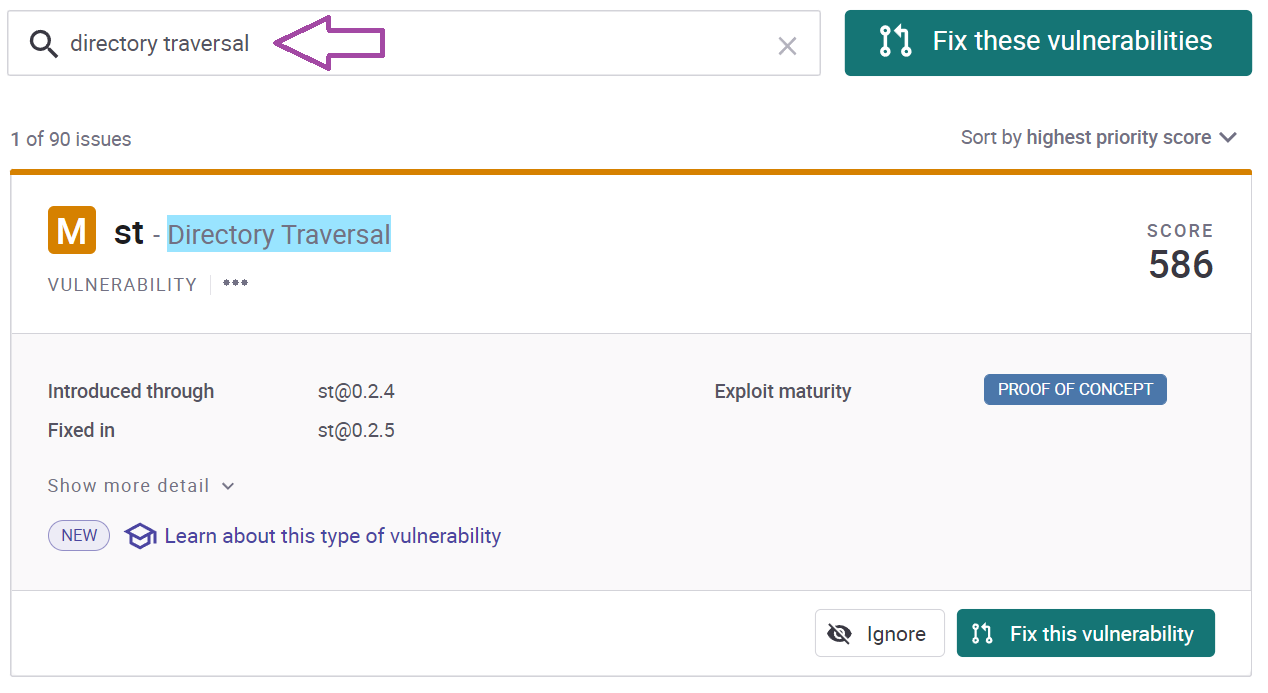Click the 586 priority score
Viewport: 1268px width, 693px height.
(x=1180, y=265)
